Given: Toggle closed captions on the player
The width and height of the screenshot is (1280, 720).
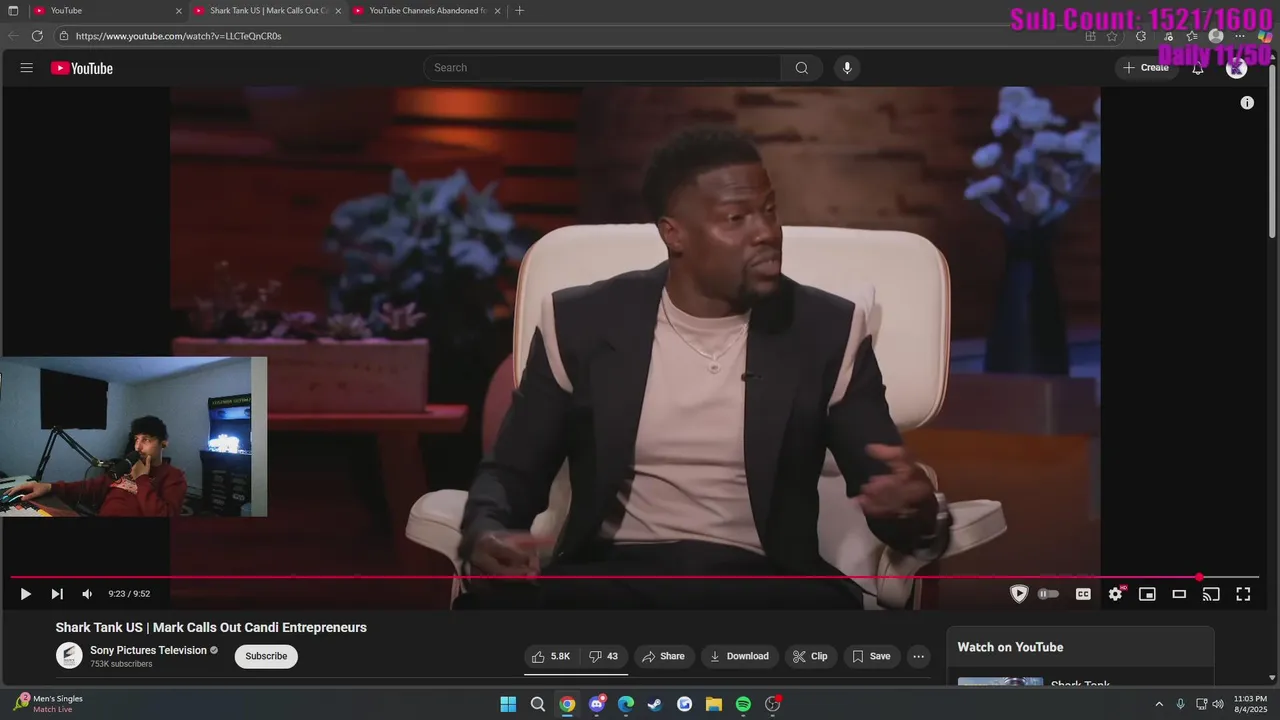Looking at the screenshot, I should tap(1083, 594).
